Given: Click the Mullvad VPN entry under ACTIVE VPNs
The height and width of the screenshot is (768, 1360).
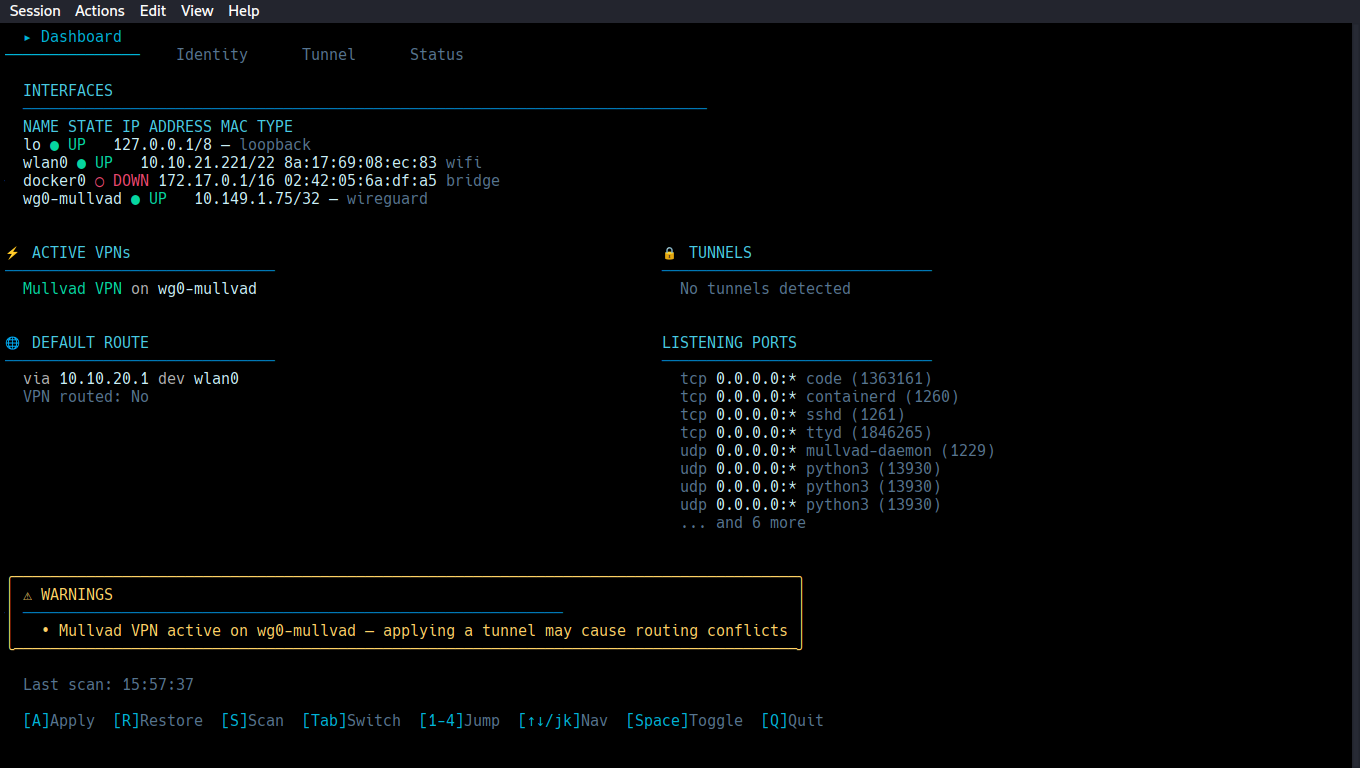Looking at the screenshot, I should [x=140, y=289].
